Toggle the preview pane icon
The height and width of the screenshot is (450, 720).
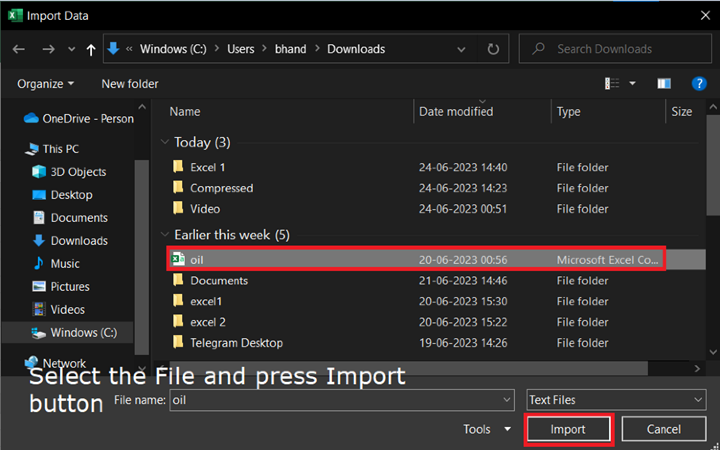(x=664, y=84)
